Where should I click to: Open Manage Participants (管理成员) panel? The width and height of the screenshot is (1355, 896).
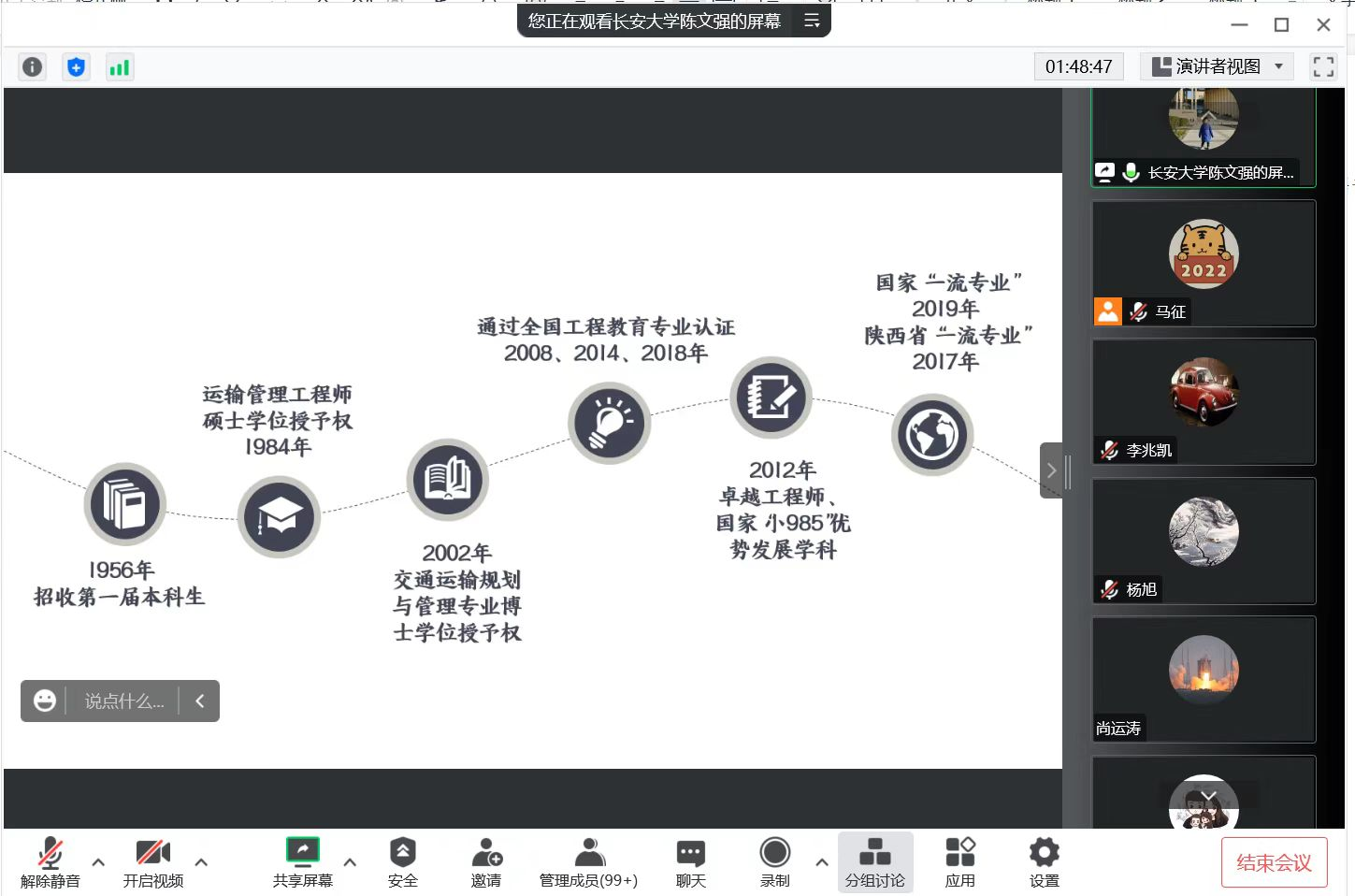pos(588,862)
